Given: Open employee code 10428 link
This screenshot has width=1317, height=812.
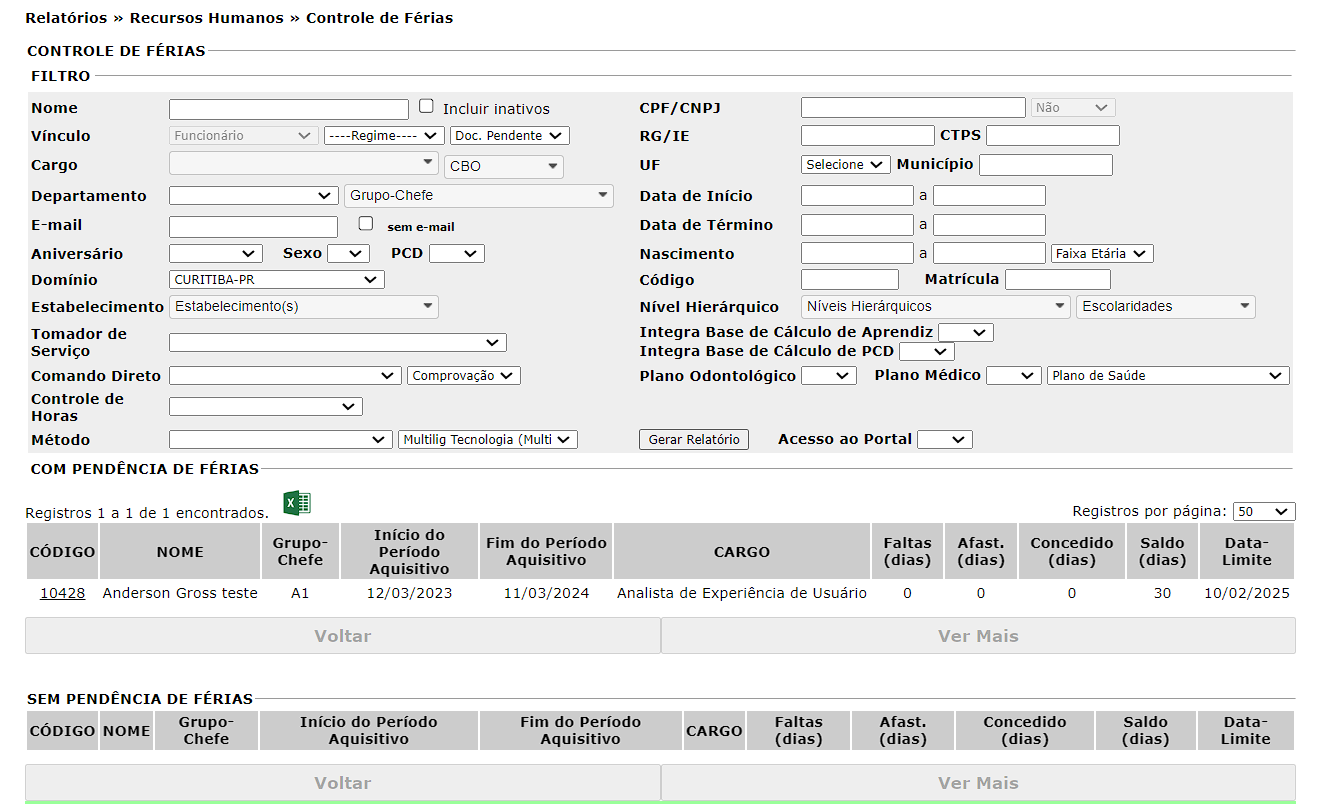Looking at the screenshot, I should pyautogui.click(x=62, y=593).
